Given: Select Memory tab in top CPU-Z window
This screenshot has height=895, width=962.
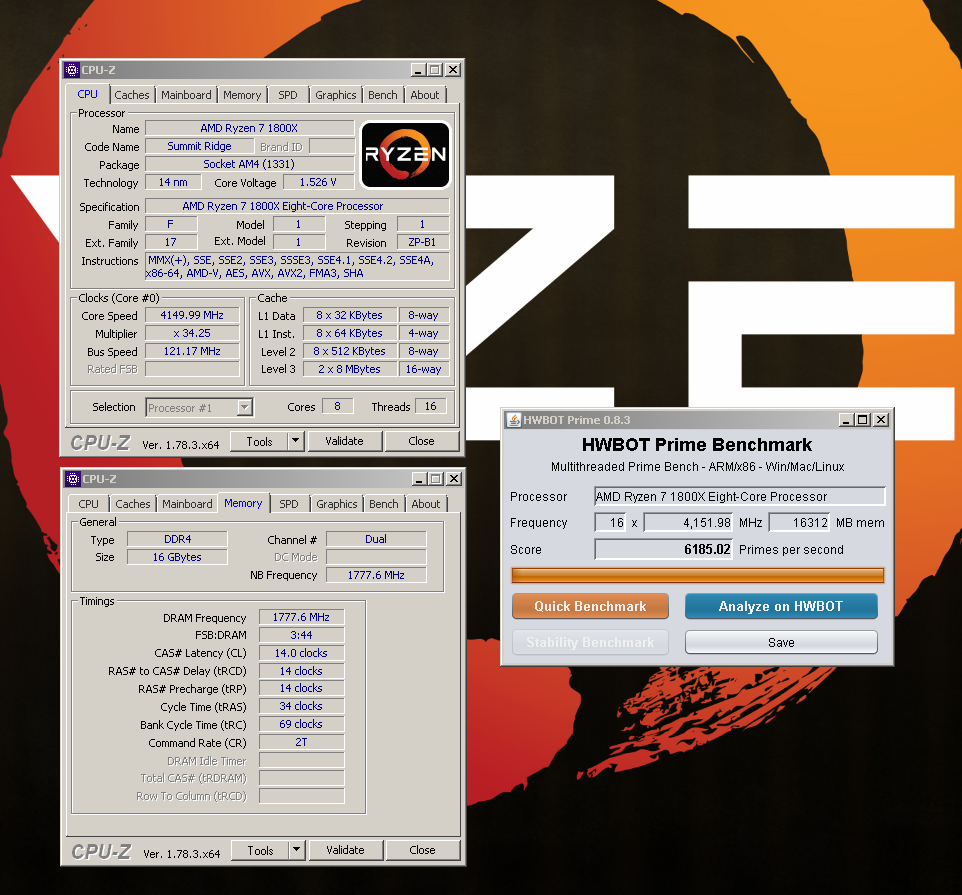Looking at the screenshot, I should coord(242,95).
